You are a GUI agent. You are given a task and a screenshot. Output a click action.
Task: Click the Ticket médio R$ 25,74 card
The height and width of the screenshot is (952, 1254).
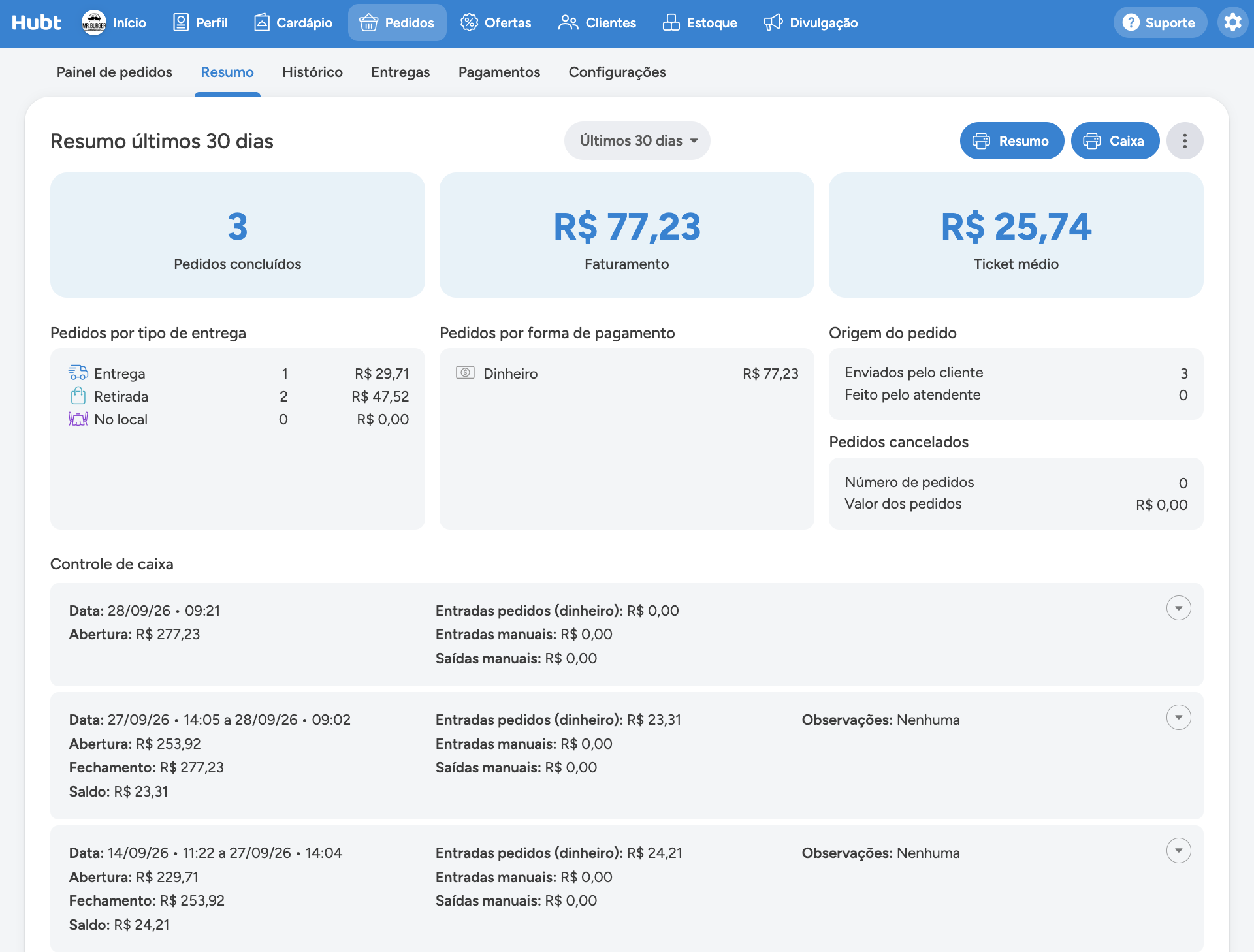pyautogui.click(x=1016, y=235)
